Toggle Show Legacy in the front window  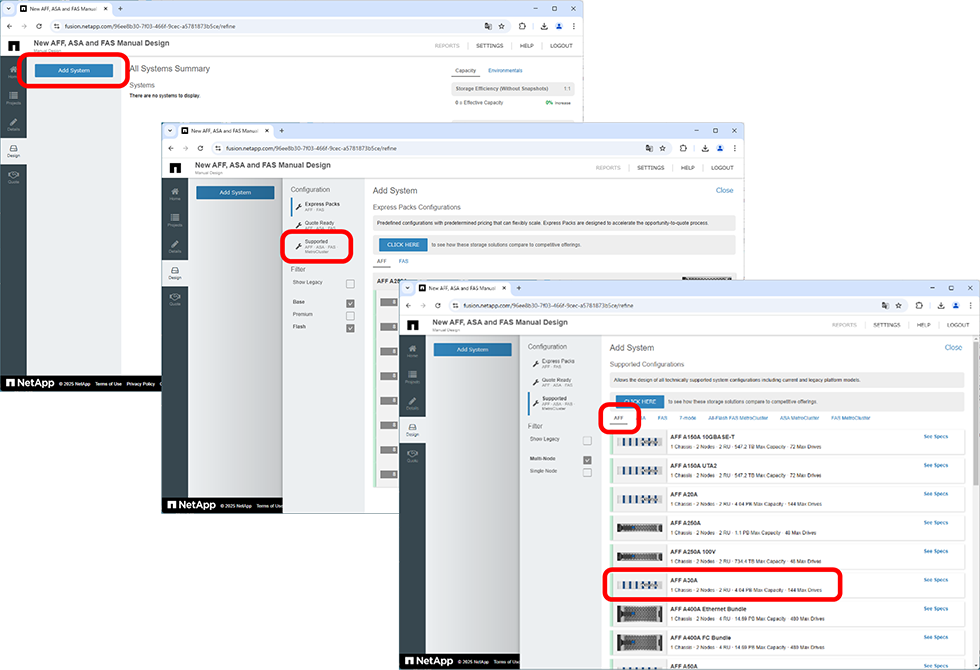tap(587, 440)
